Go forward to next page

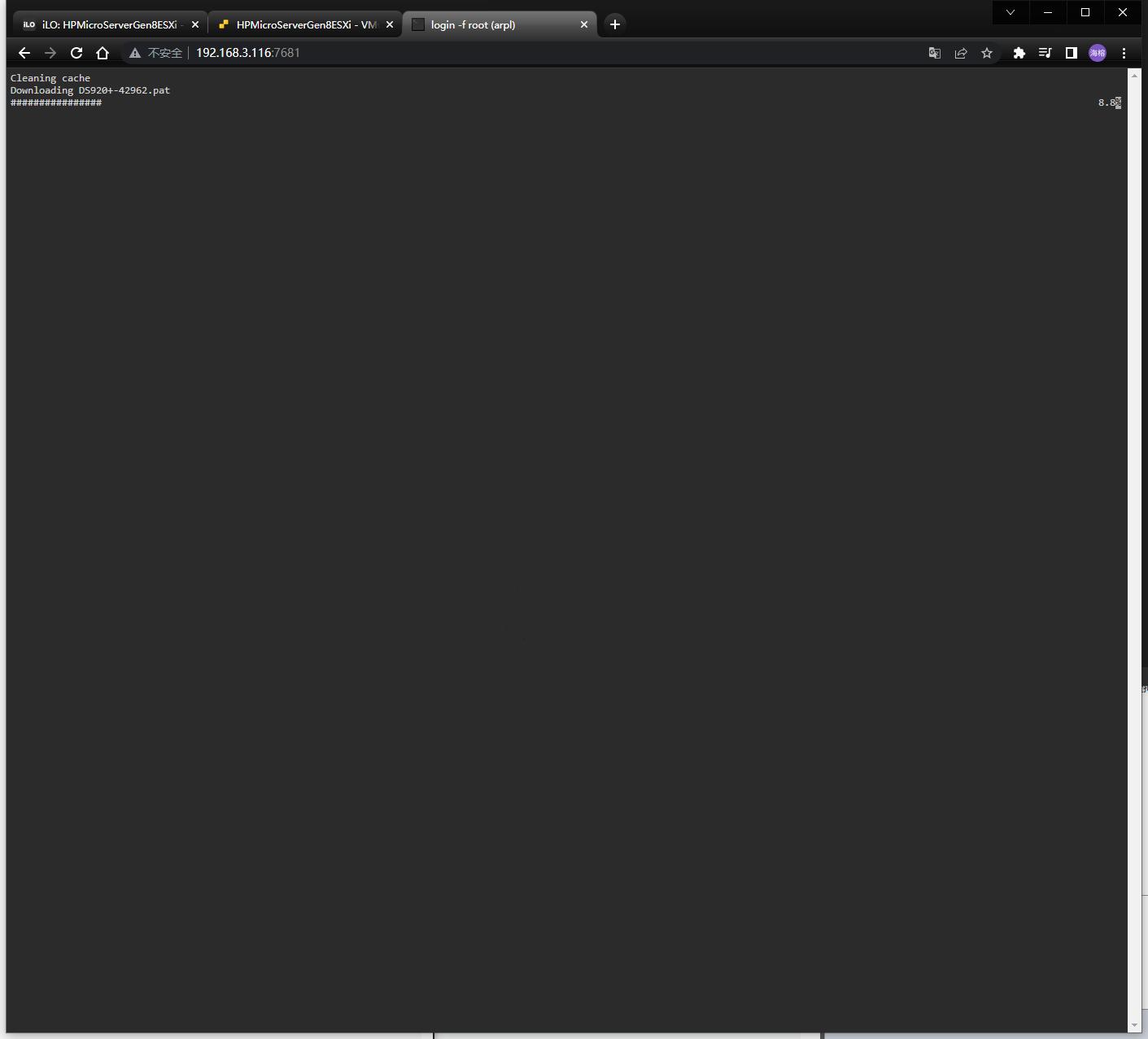pos(50,53)
